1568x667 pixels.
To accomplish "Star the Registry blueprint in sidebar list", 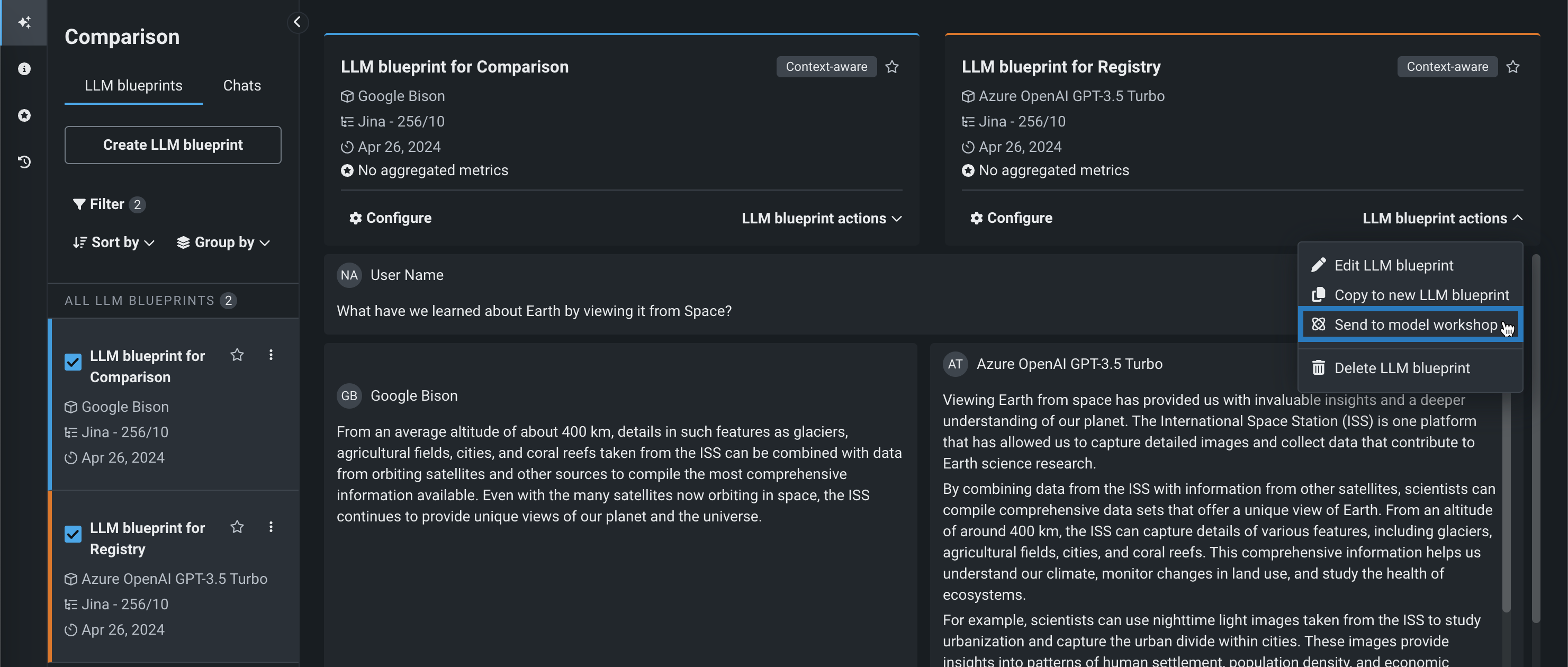I will click(x=237, y=527).
